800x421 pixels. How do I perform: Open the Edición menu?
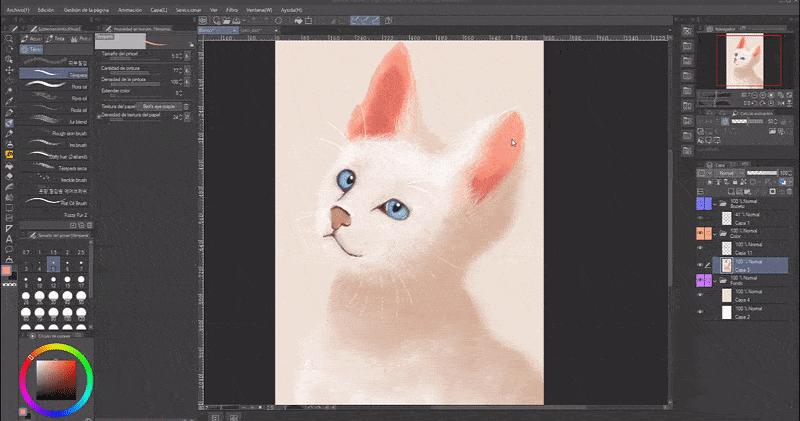(x=45, y=10)
